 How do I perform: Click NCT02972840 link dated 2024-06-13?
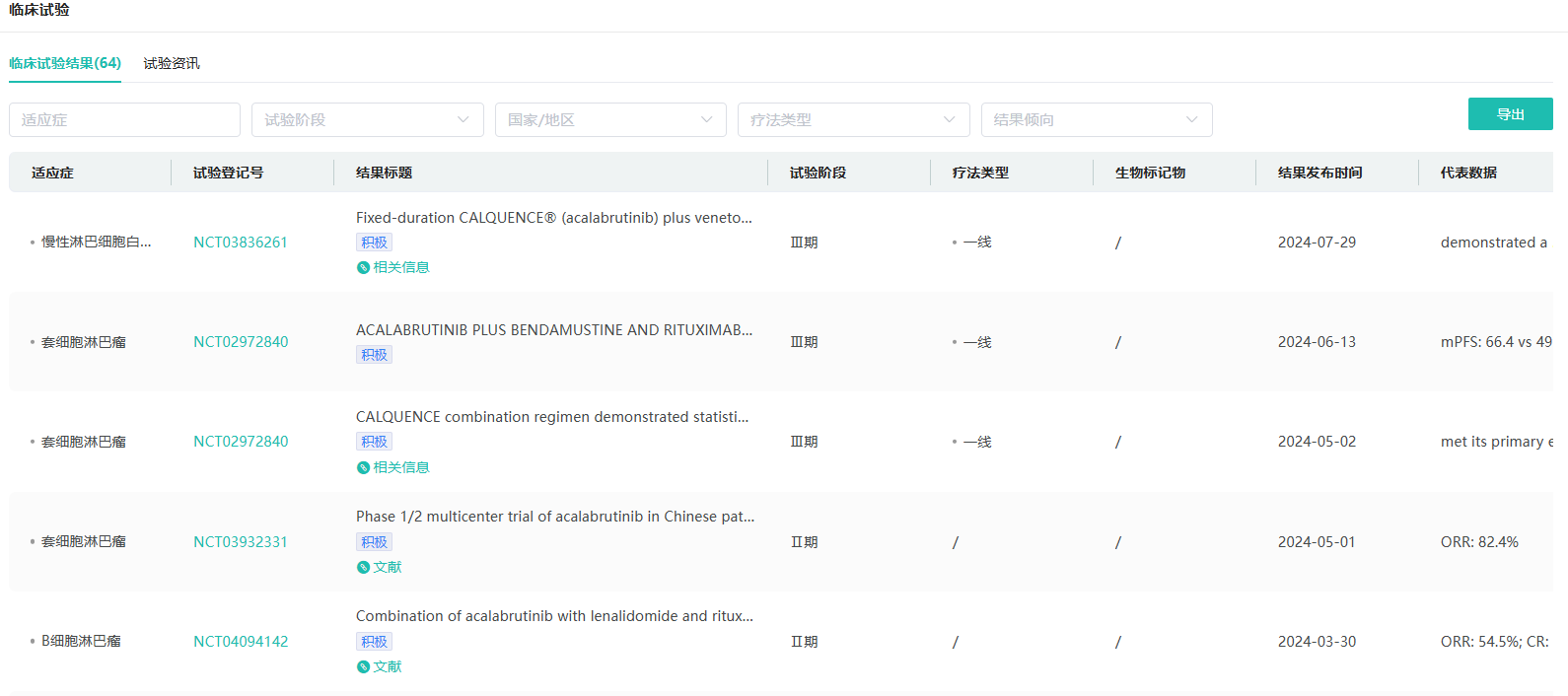241,342
